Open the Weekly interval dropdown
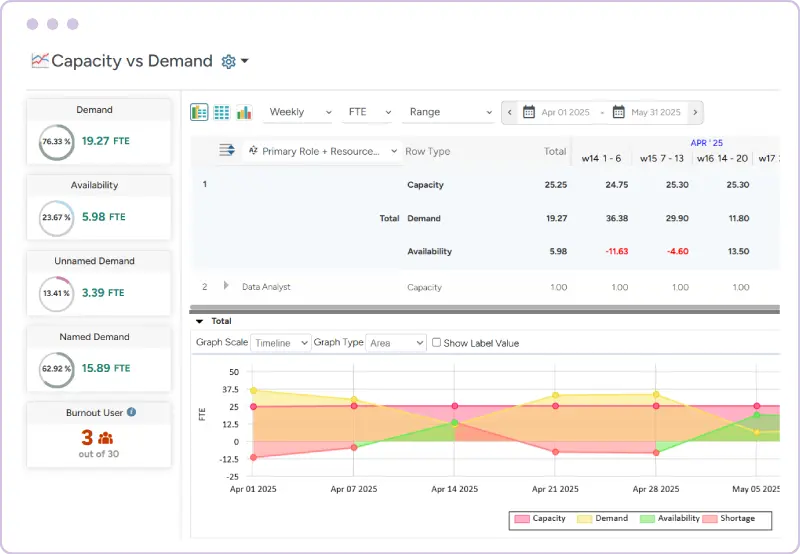800x554 pixels. [x=298, y=112]
